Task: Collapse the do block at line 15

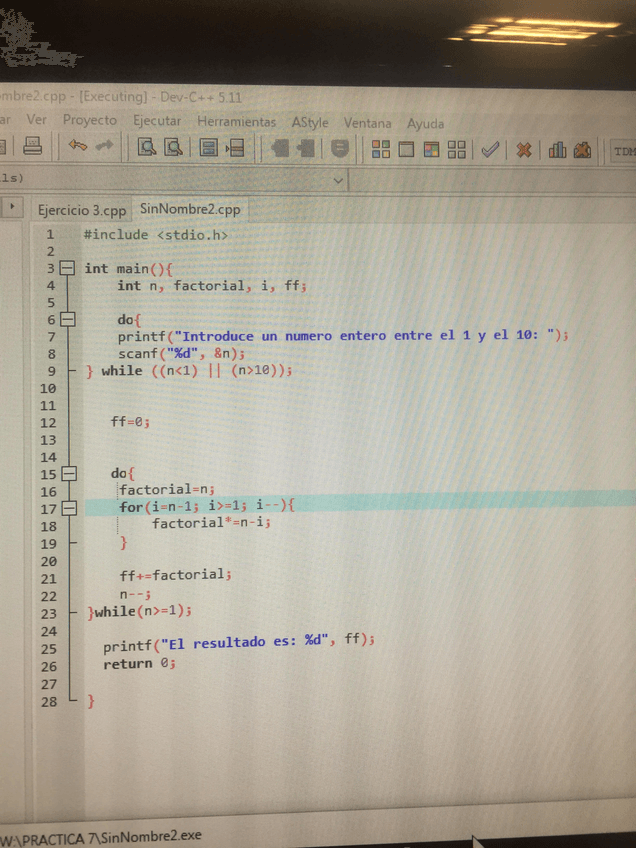Action: click(x=68, y=473)
